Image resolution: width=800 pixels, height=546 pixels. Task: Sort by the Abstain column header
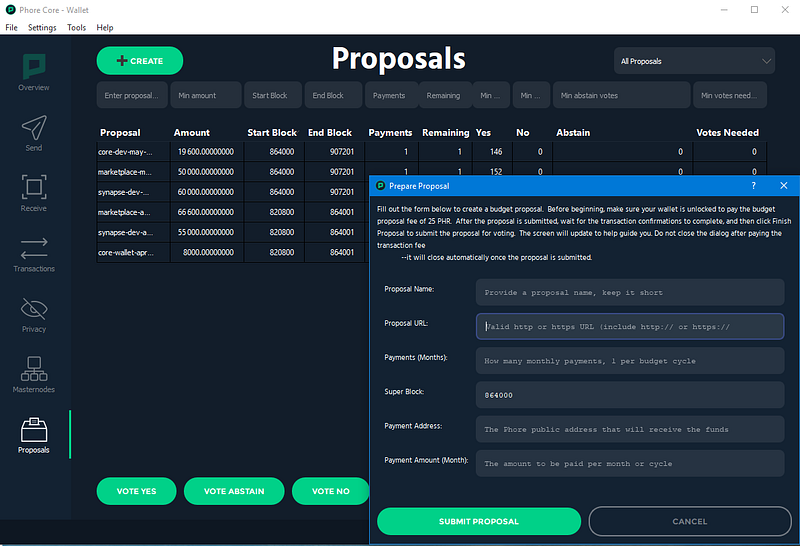(x=573, y=133)
